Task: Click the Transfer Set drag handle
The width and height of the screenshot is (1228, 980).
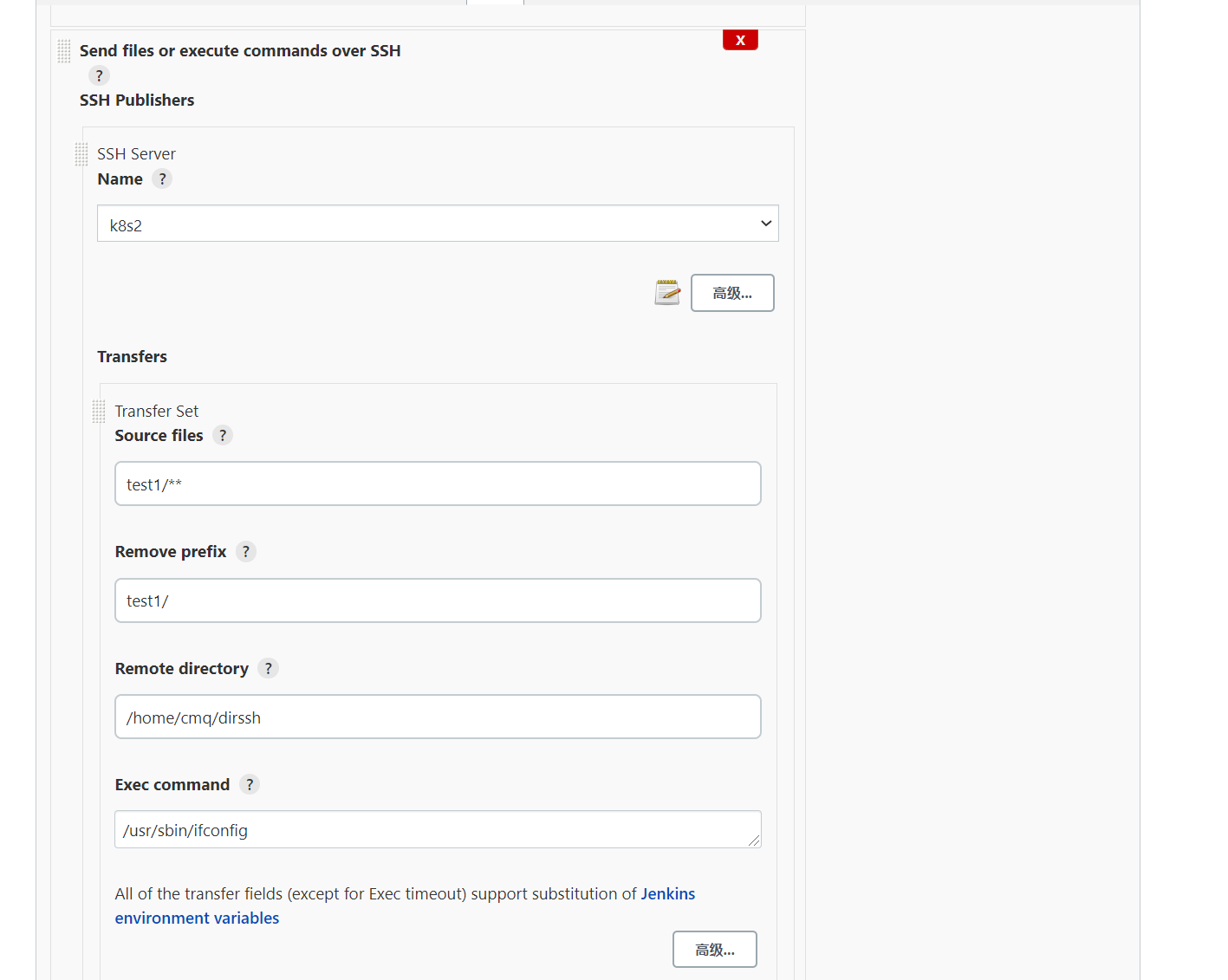Action: click(98, 411)
